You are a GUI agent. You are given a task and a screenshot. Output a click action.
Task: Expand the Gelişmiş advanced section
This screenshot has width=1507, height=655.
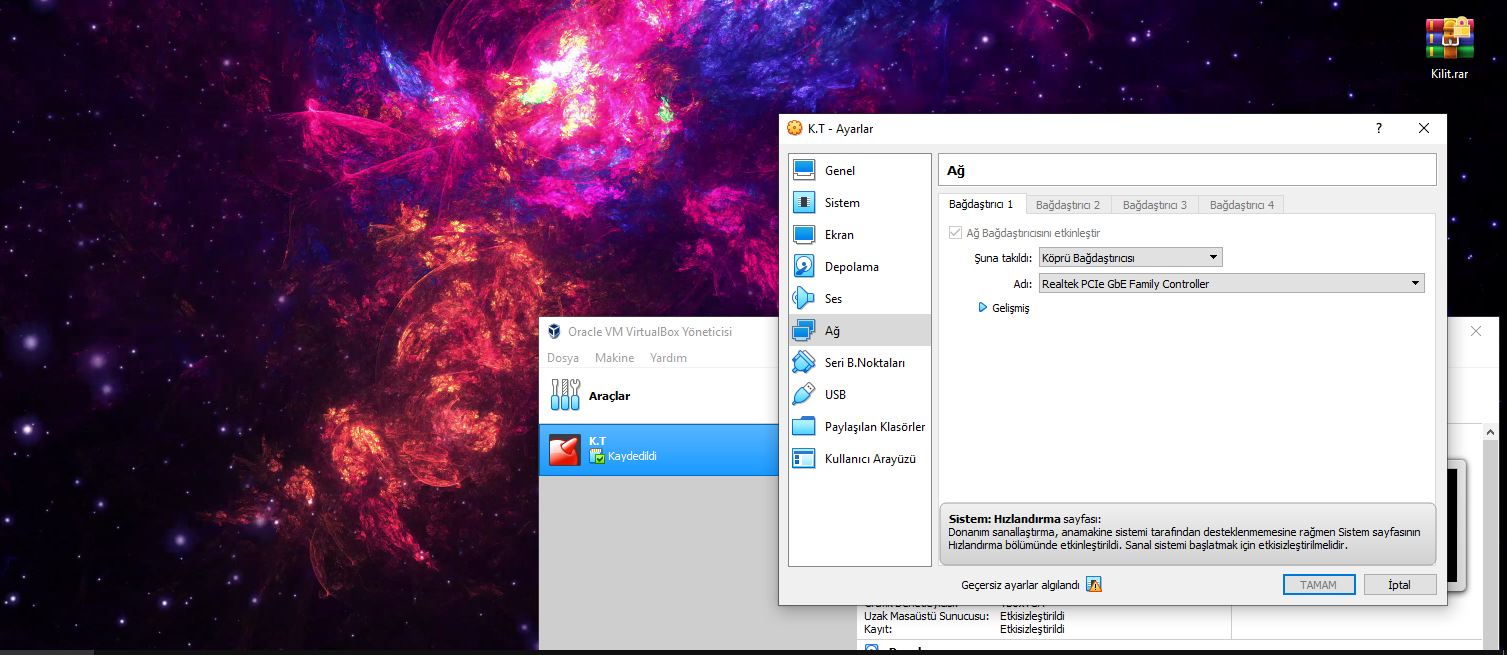1004,308
